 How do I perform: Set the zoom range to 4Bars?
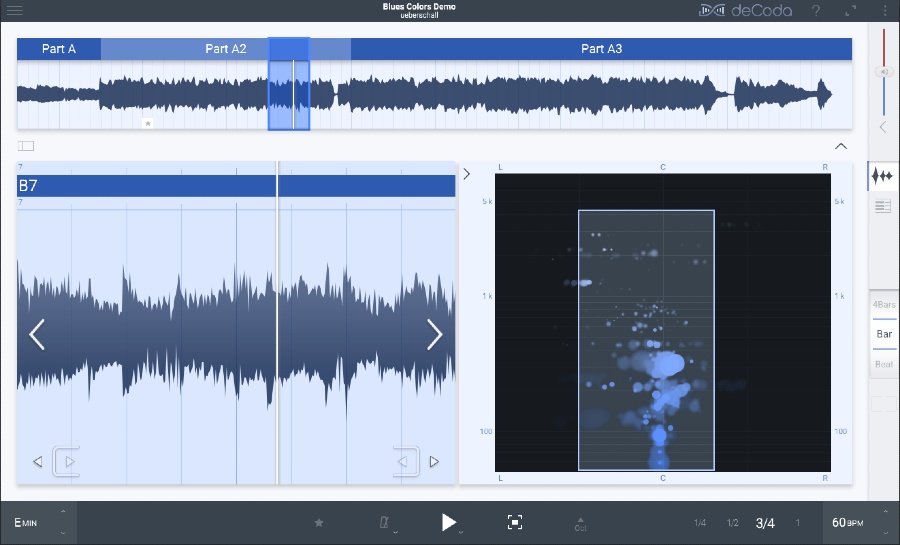(x=884, y=304)
